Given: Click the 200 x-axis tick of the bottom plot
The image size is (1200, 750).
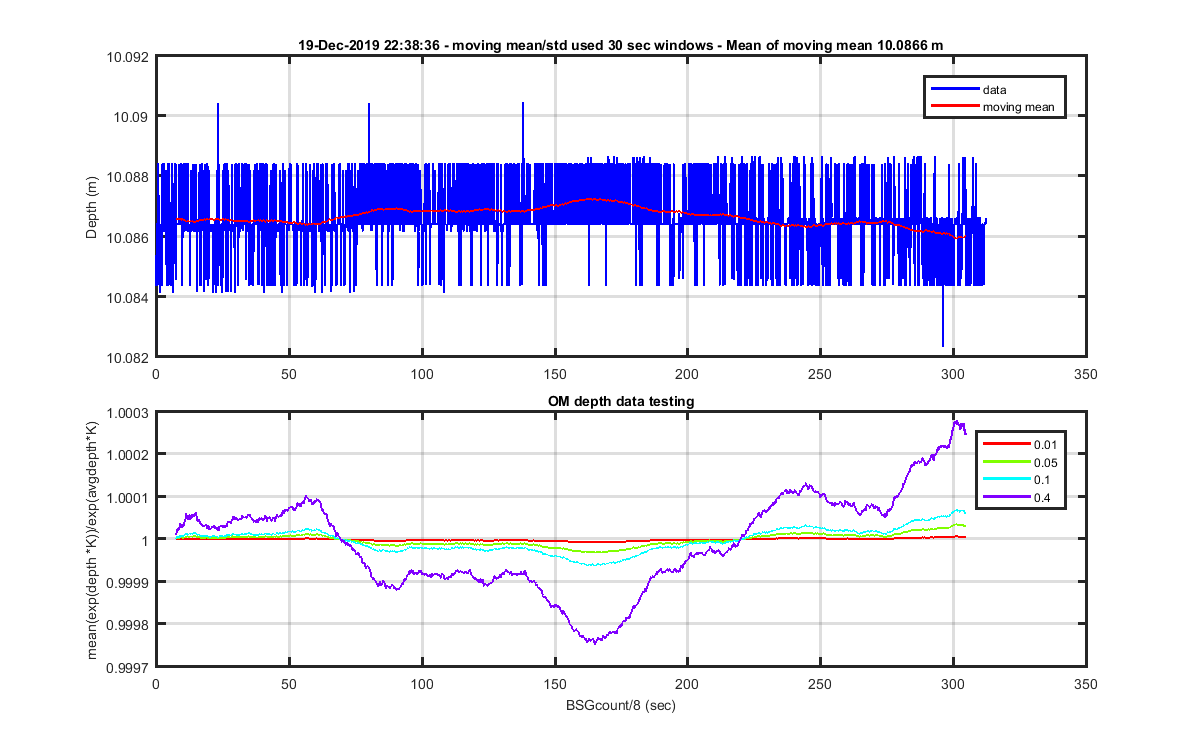Looking at the screenshot, I should tap(687, 684).
